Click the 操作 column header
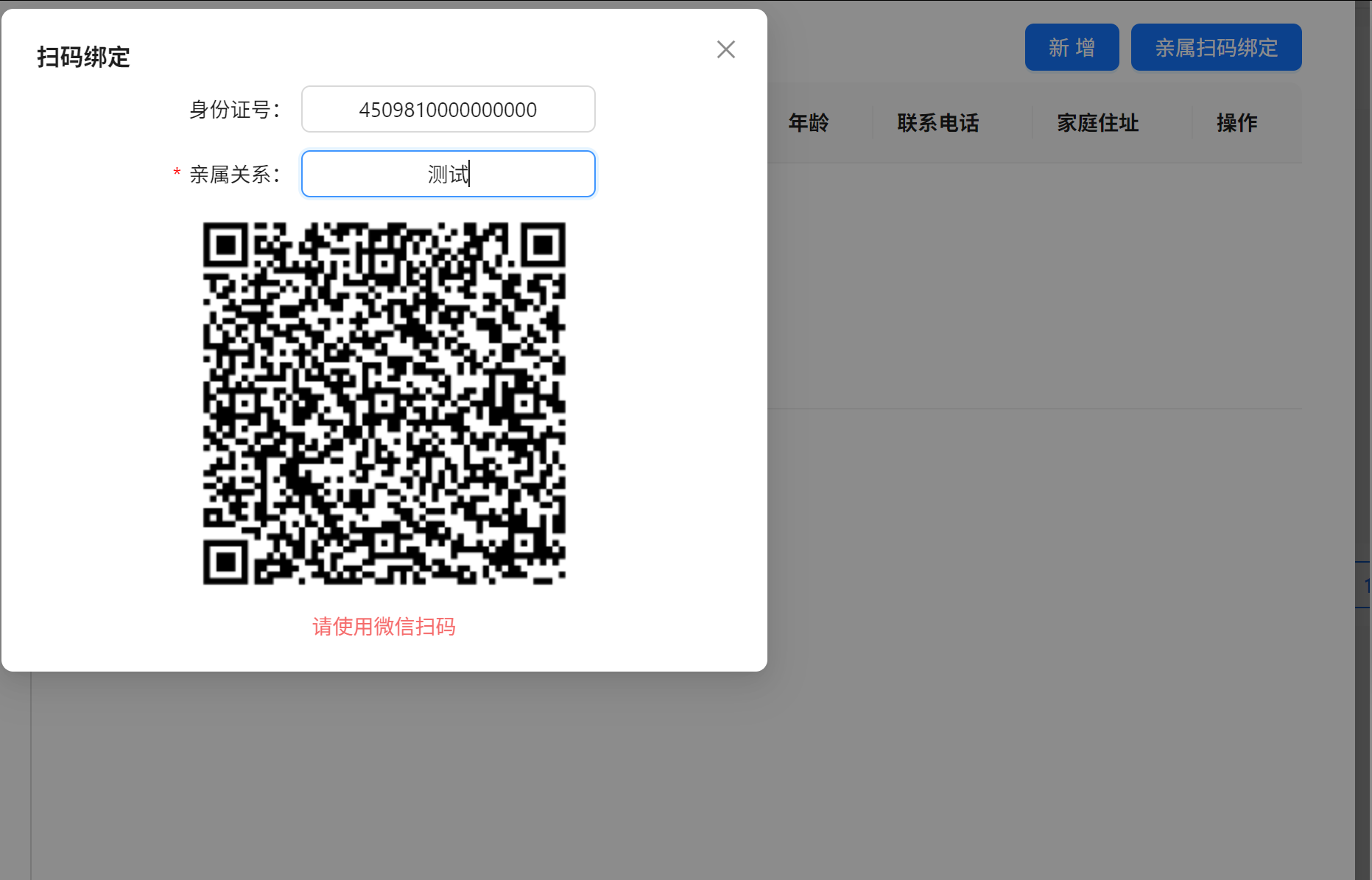This screenshot has width=1372, height=880. point(1236,123)
